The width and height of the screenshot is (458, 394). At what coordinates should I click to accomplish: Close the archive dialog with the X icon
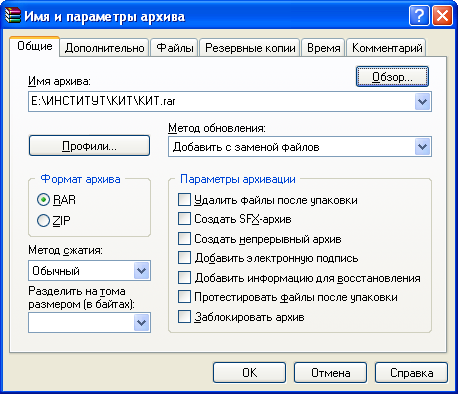[x=442, y=15]
